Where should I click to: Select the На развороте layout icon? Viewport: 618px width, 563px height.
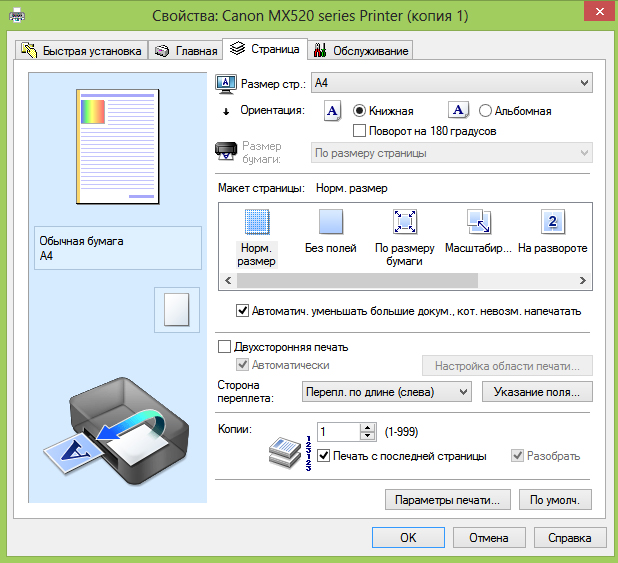click(x=552, y=222)
